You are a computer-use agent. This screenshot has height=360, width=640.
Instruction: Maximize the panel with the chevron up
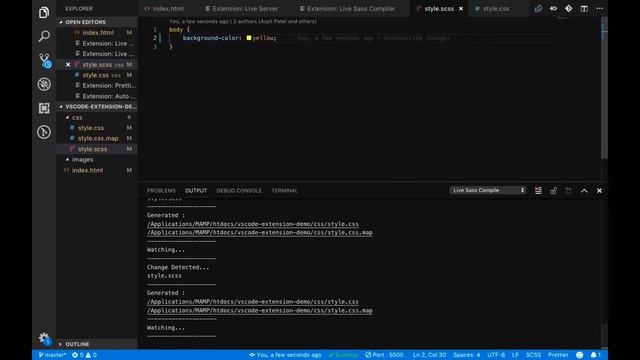pos(584,191)
